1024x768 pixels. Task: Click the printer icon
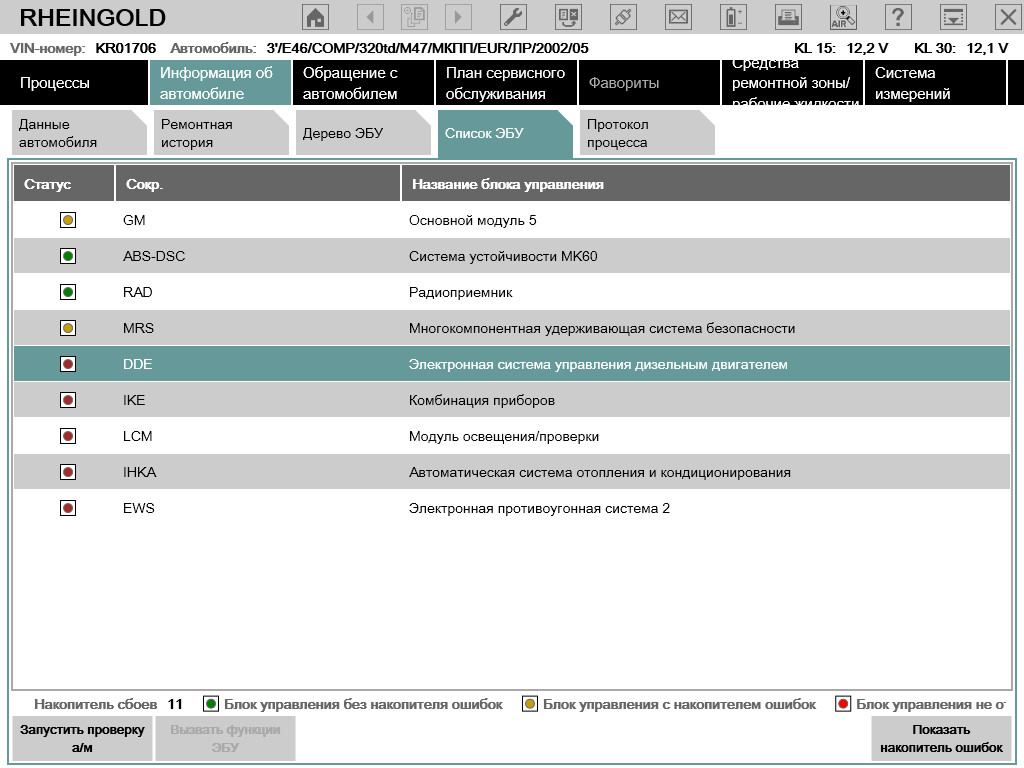788,17
